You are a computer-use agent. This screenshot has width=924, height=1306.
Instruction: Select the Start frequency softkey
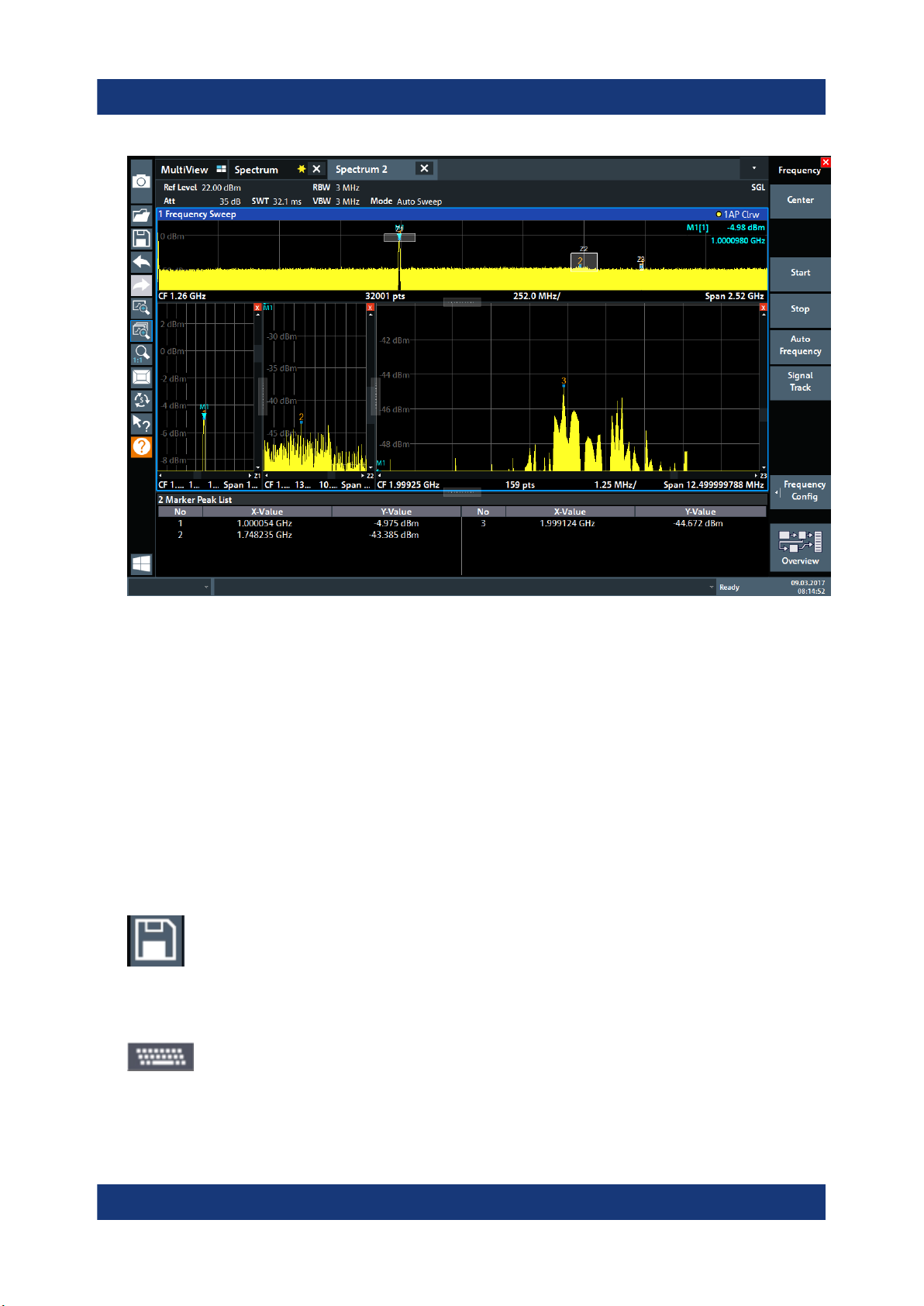click(800, 273)
